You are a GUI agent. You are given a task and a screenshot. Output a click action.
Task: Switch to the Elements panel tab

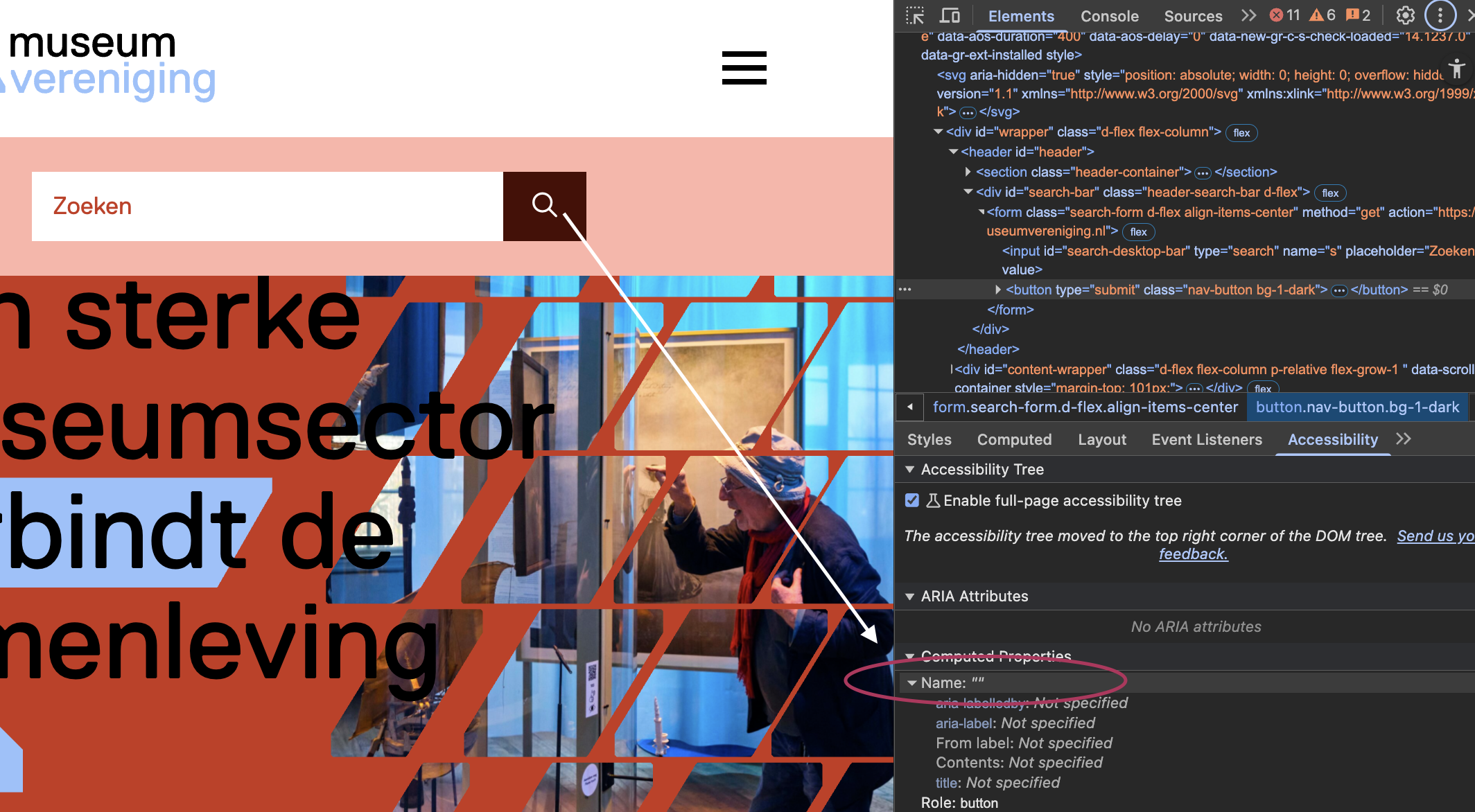[1021, 16]
